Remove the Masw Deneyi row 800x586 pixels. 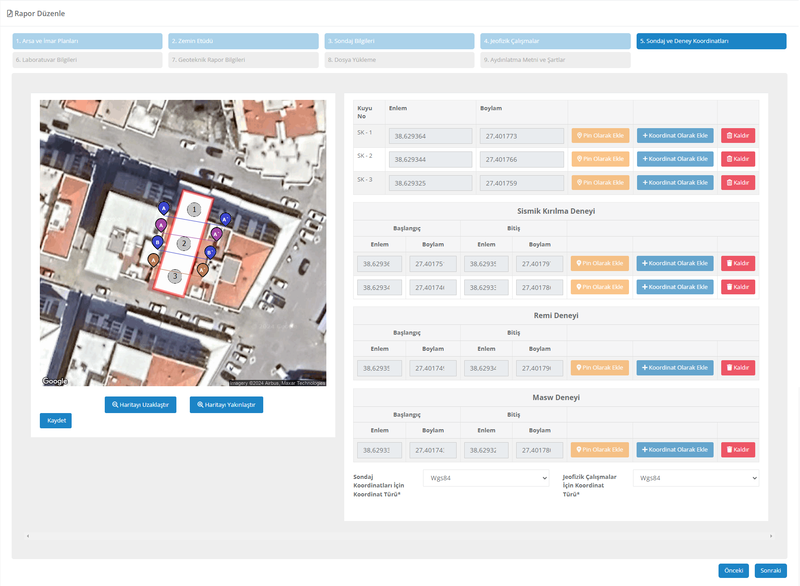pos(737,450)
